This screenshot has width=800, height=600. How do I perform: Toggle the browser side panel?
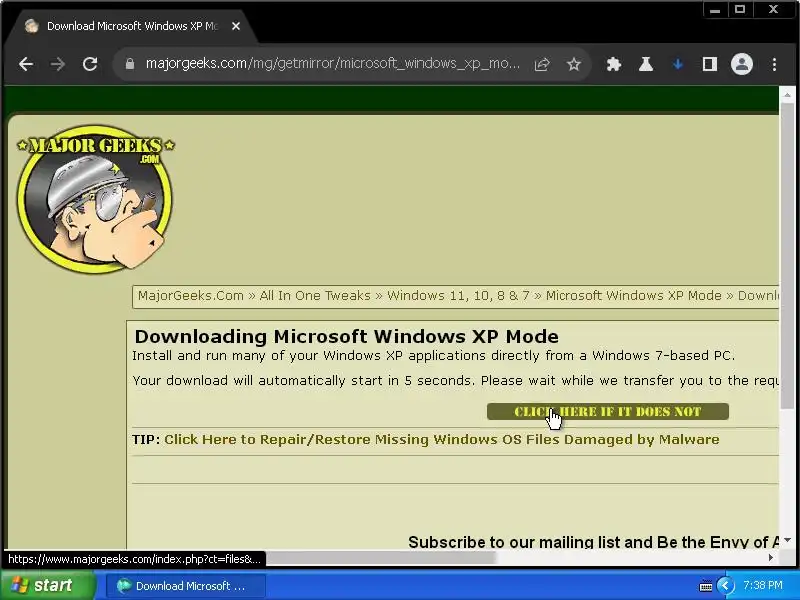coord(710,64)
